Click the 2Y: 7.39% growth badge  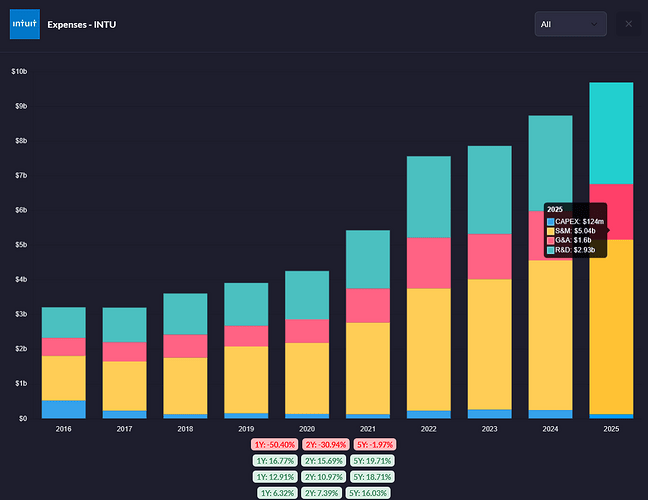[324, 493]
